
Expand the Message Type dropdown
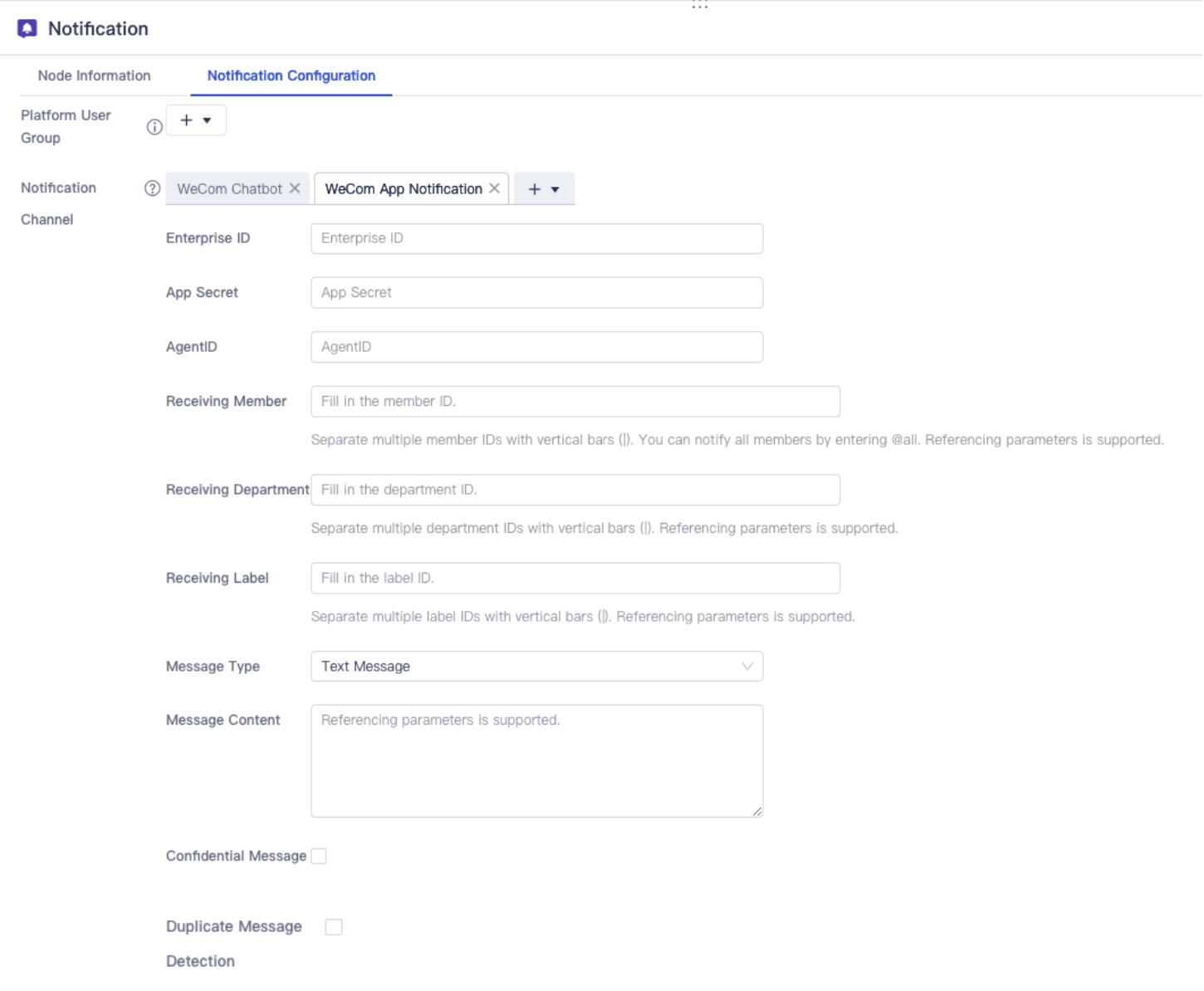point(536,666)
